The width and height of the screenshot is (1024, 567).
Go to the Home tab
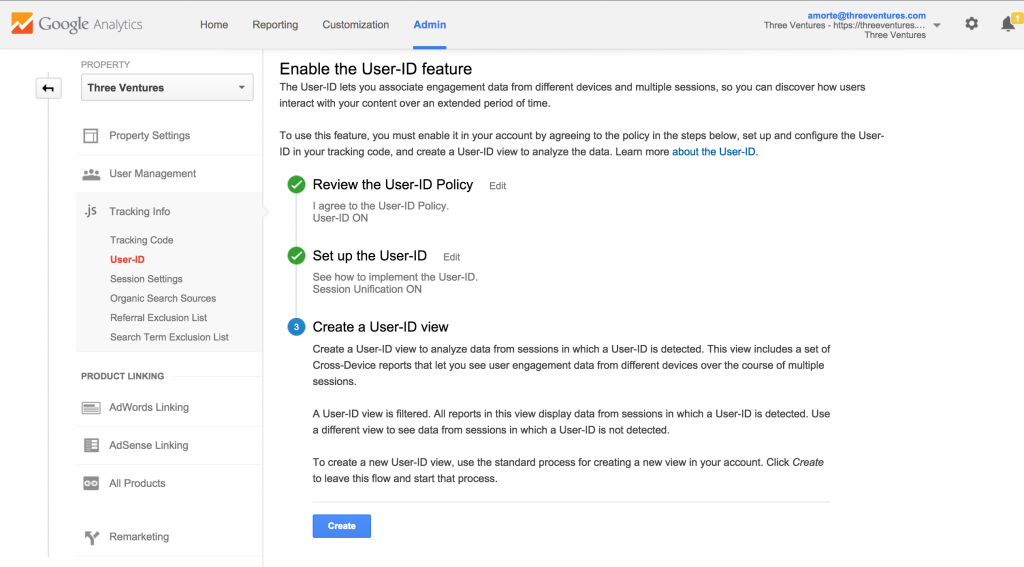coord(214,25)
